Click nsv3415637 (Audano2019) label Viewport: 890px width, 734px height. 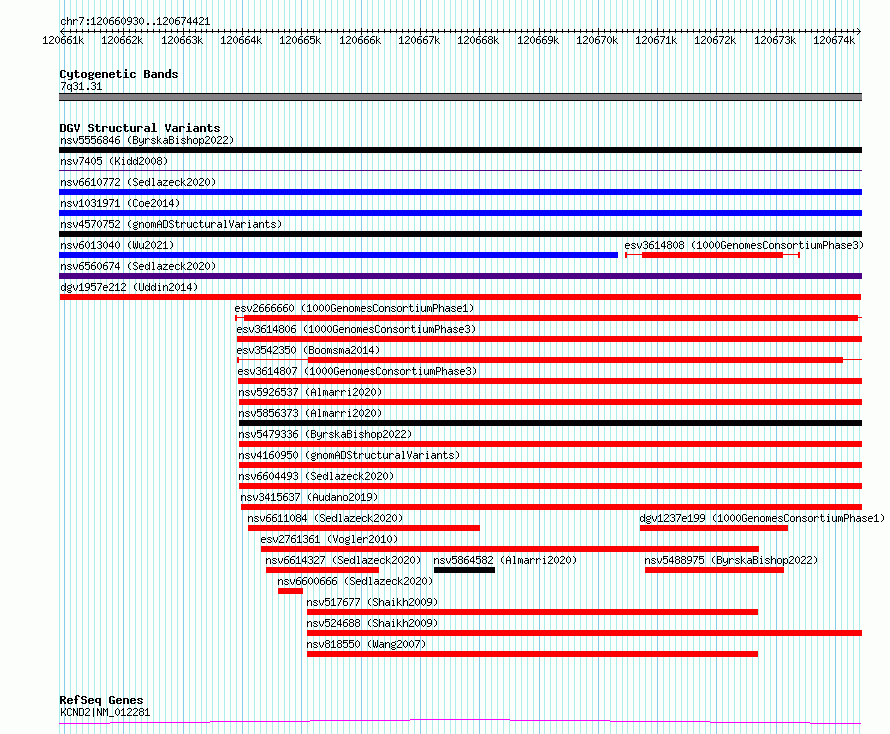[x=309, y=497]
